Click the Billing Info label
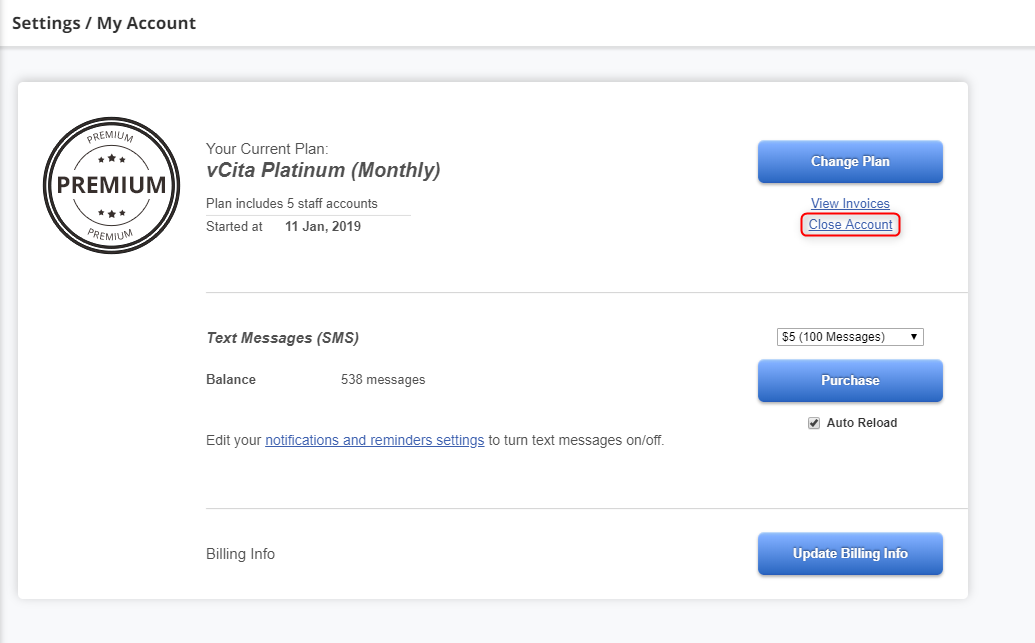 pos(240,554)
